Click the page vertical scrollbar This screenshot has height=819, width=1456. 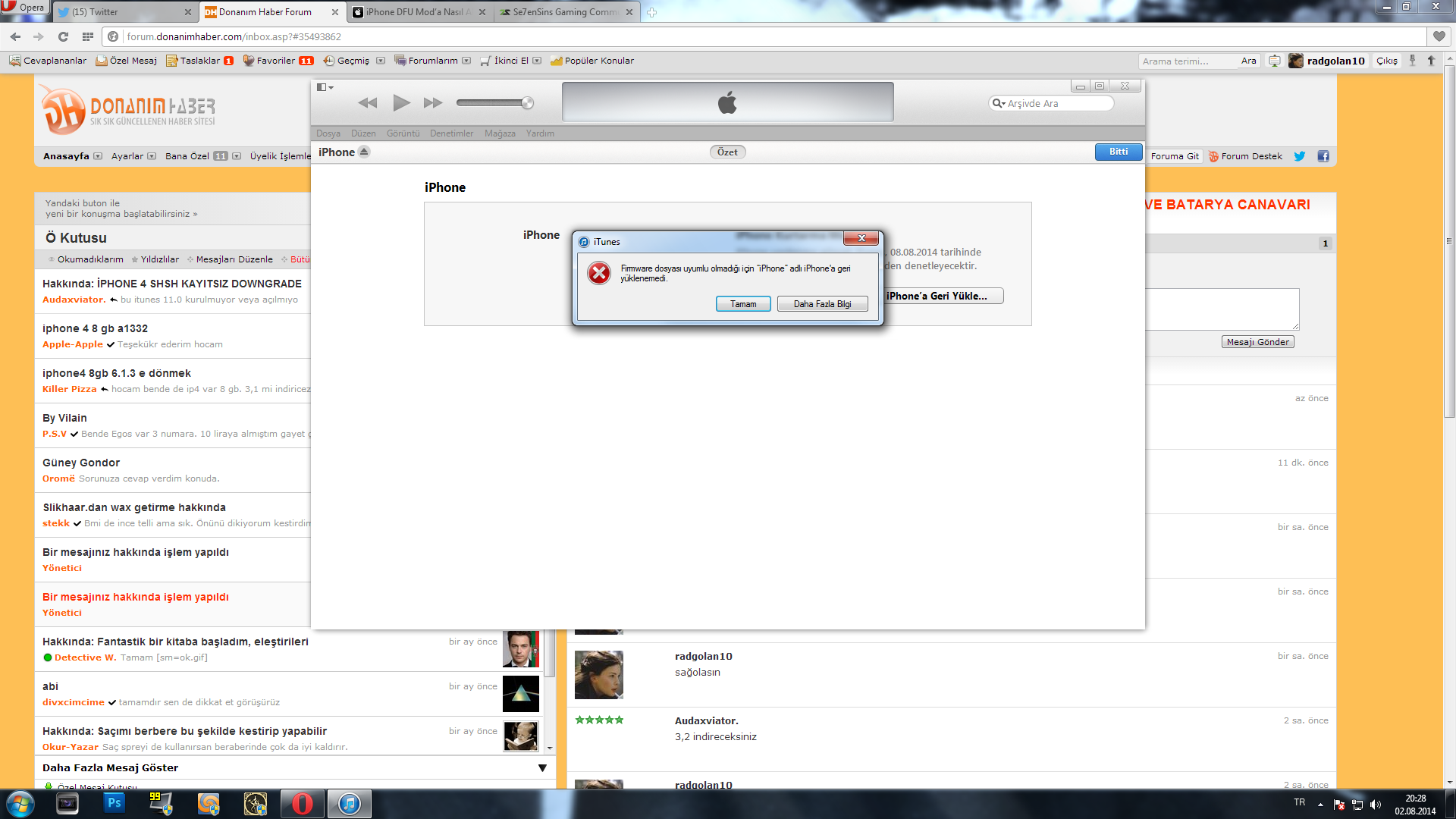[1449, 241]
